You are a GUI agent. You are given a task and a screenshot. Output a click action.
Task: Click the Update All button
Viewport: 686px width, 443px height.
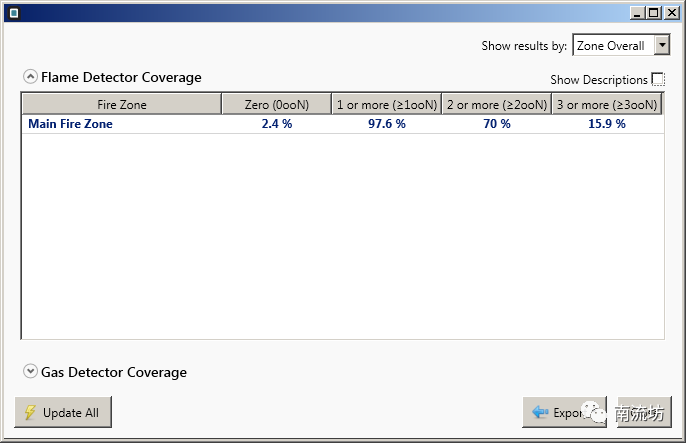pos(63,412)
